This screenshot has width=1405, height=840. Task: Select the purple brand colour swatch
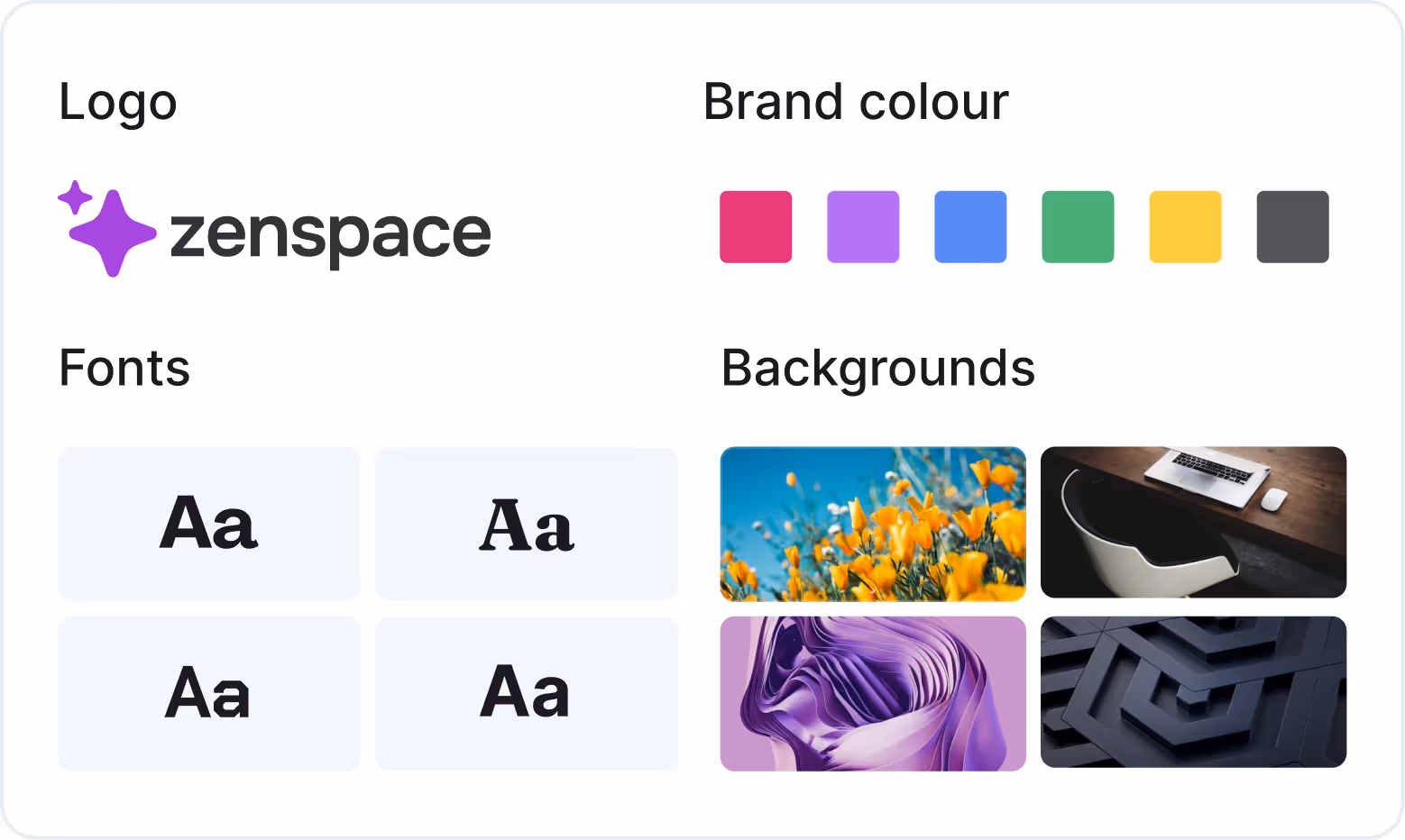[x=863, y=226]
